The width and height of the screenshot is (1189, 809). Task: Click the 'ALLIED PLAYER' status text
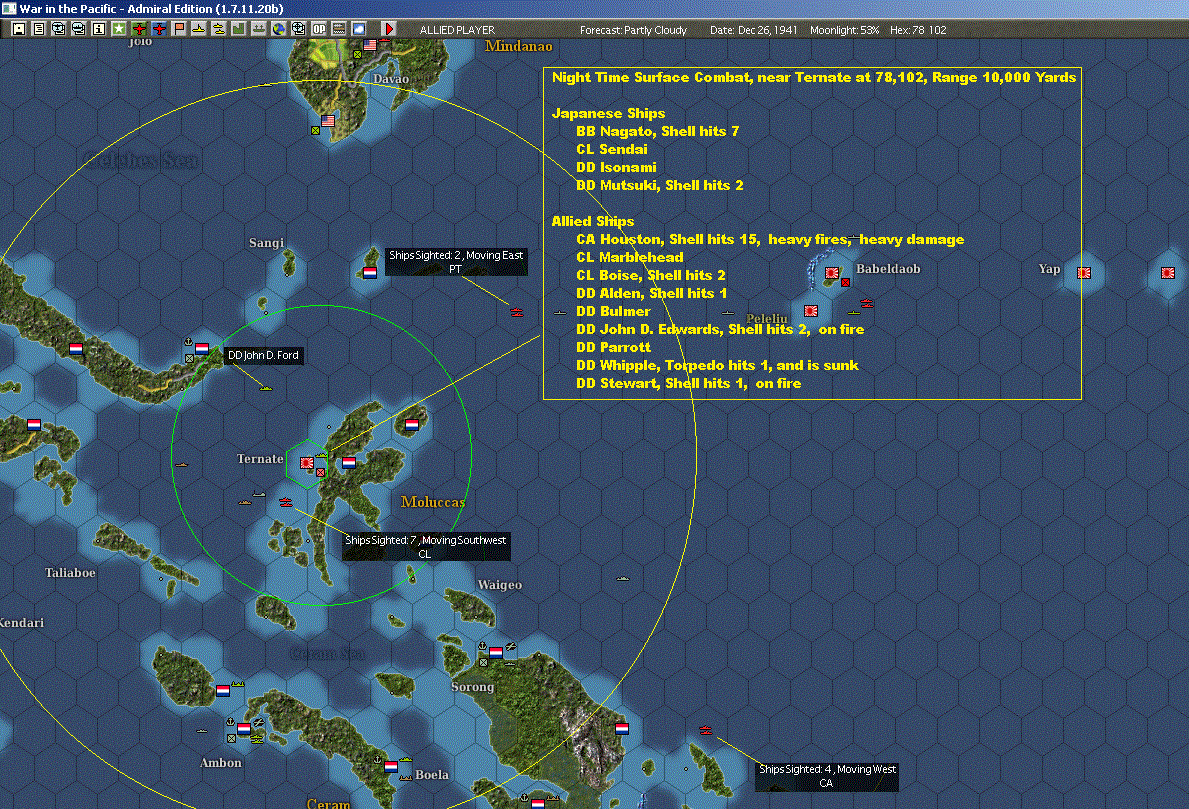(x=457, y=30)
